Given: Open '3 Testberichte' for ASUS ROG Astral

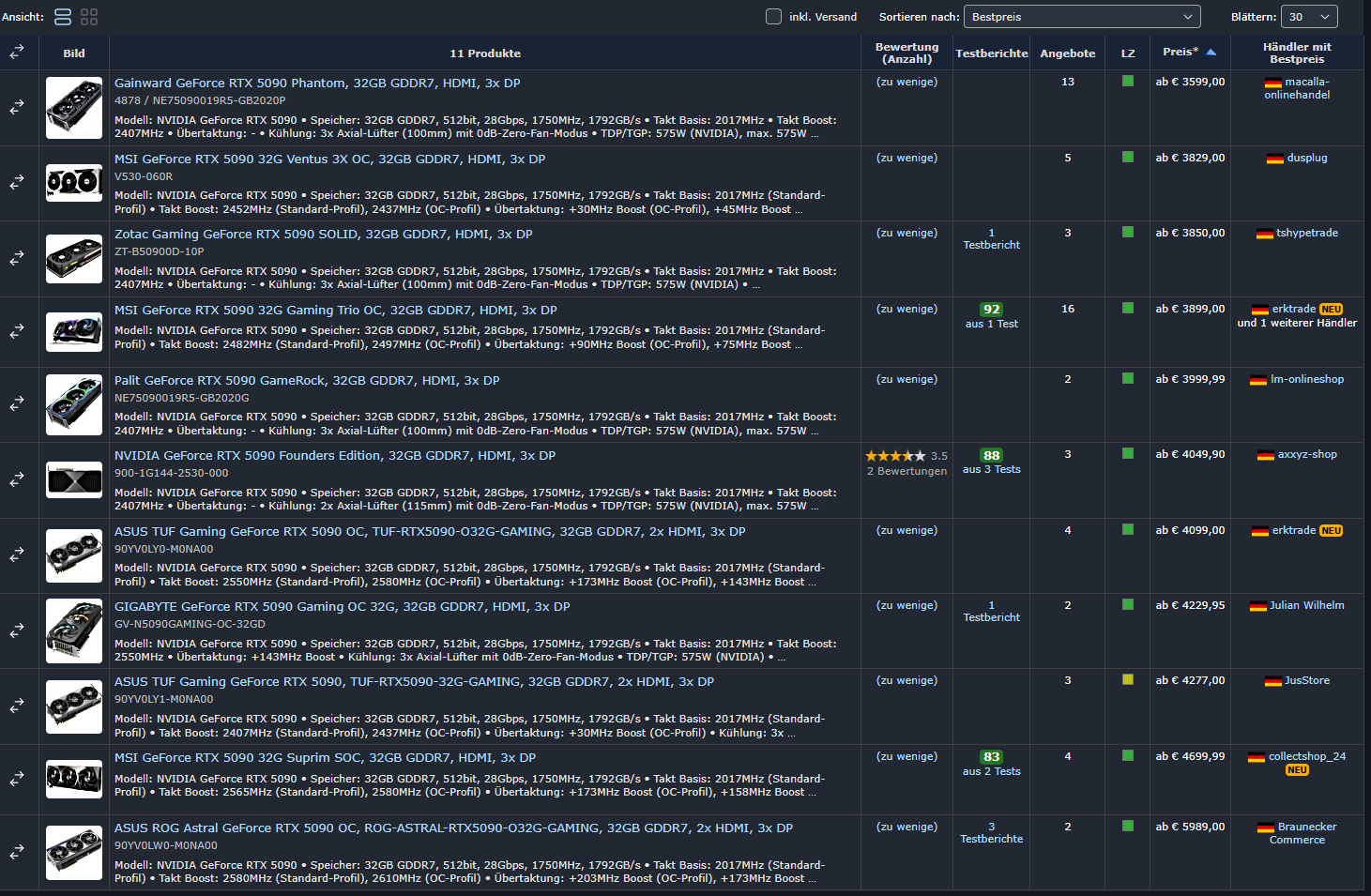Looking at the screenshot, I should pos(992,833).
